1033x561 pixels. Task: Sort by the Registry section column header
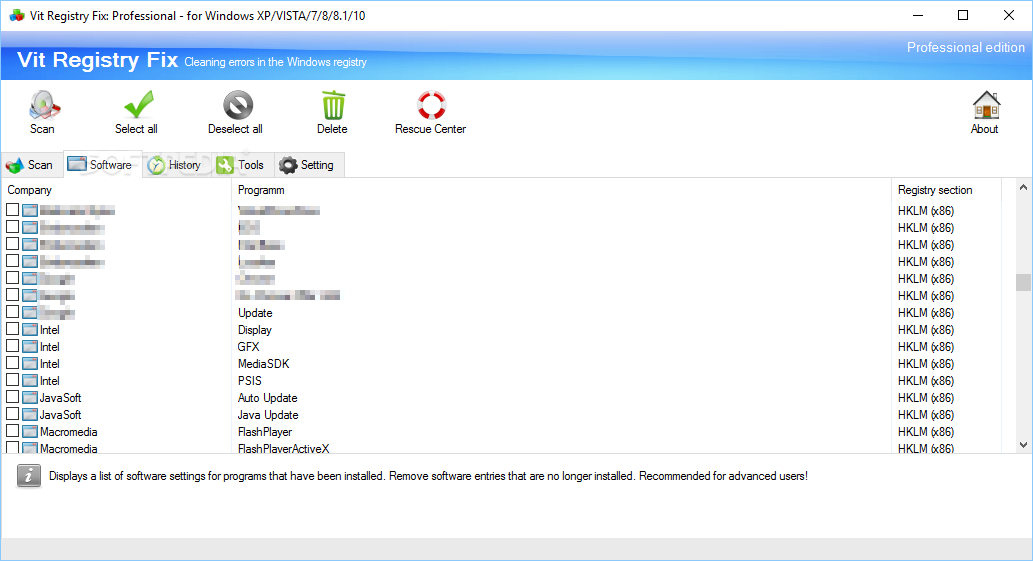point(946,190)
